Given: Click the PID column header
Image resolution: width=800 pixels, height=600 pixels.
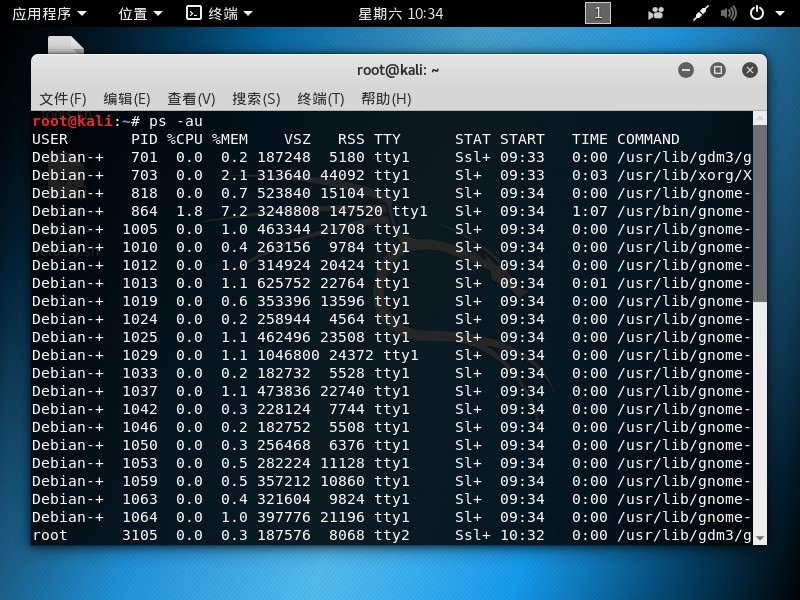Looking at the screenshot, I should point(144,139).
